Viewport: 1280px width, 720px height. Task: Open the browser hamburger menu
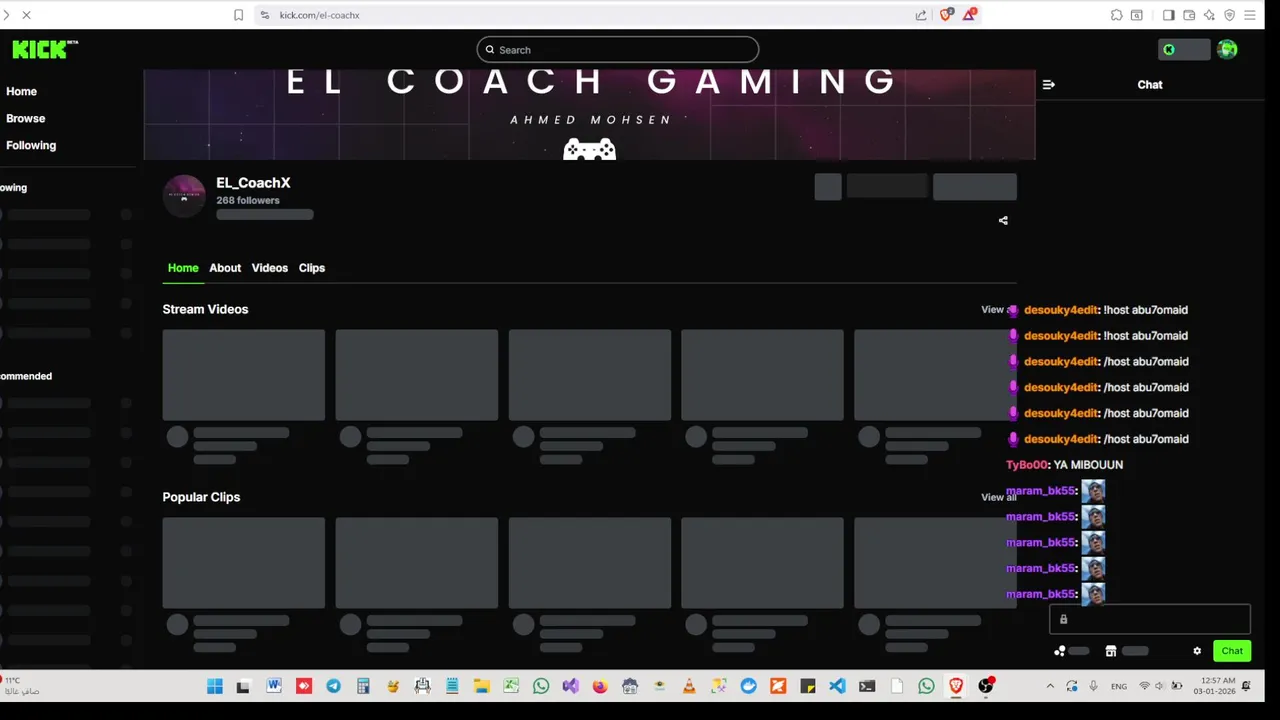tap(1249, 15)
